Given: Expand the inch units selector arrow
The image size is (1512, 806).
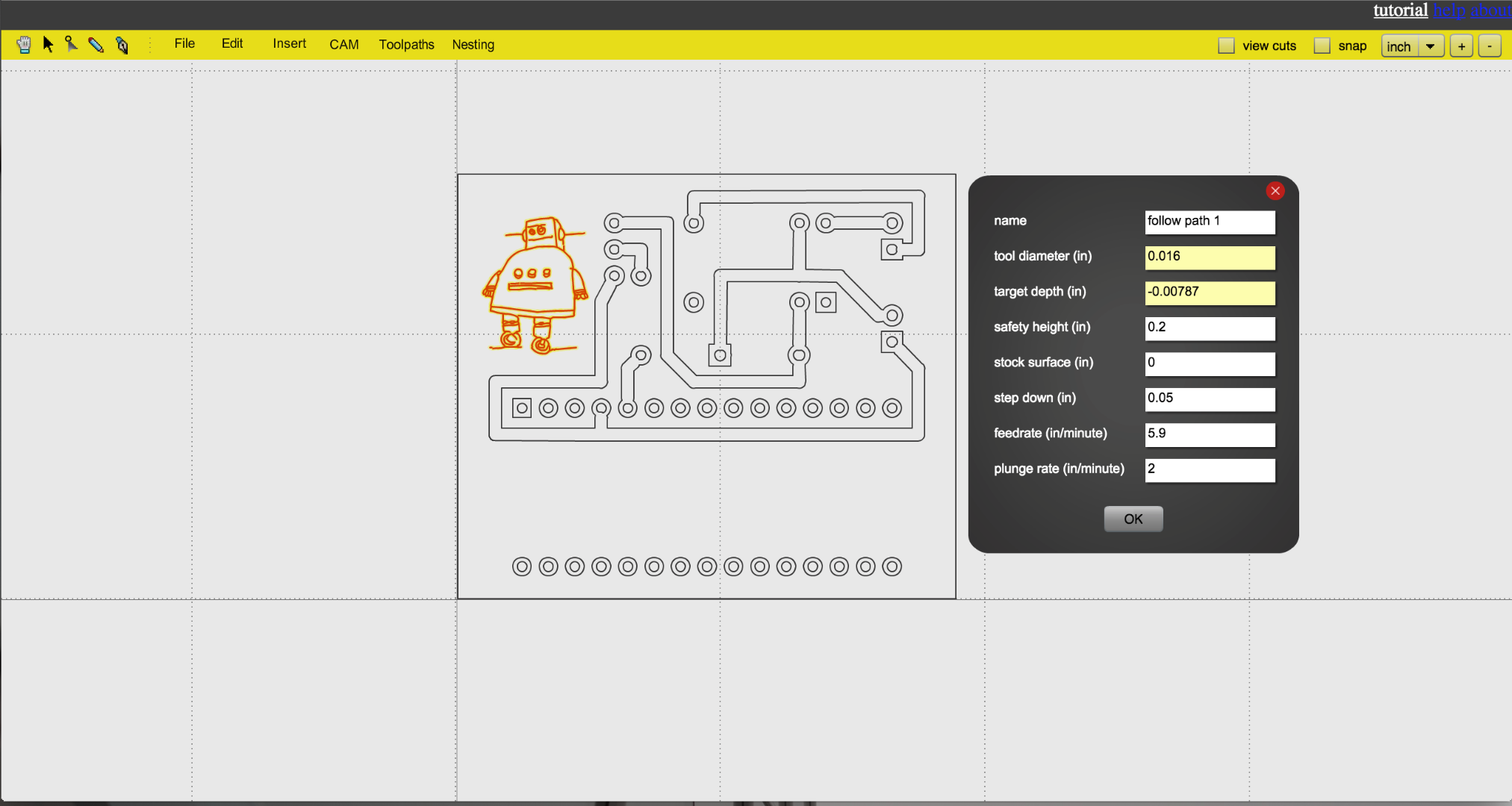Looking at the screenshot, I should click(x=1431, y=46).
